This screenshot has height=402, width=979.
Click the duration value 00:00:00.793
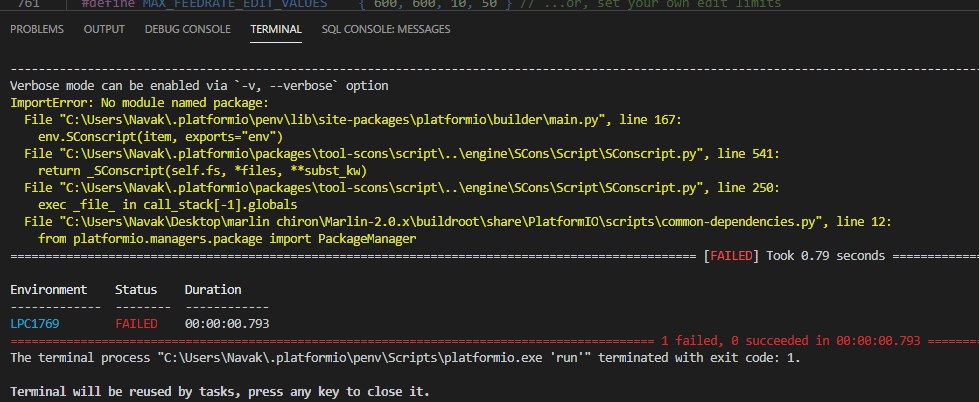(227, 324)
